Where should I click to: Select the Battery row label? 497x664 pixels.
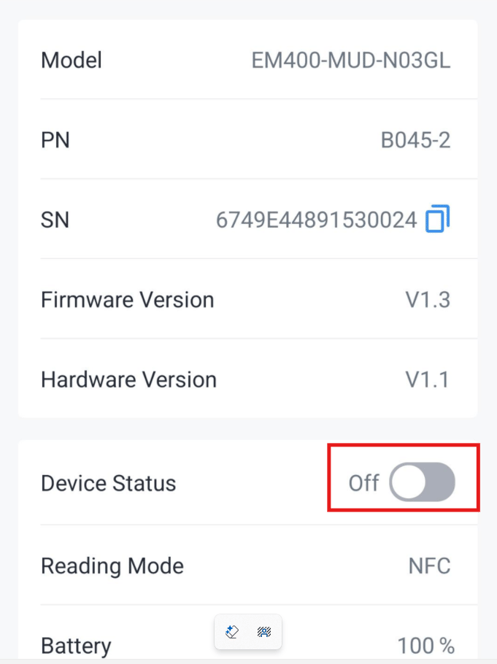76,646
